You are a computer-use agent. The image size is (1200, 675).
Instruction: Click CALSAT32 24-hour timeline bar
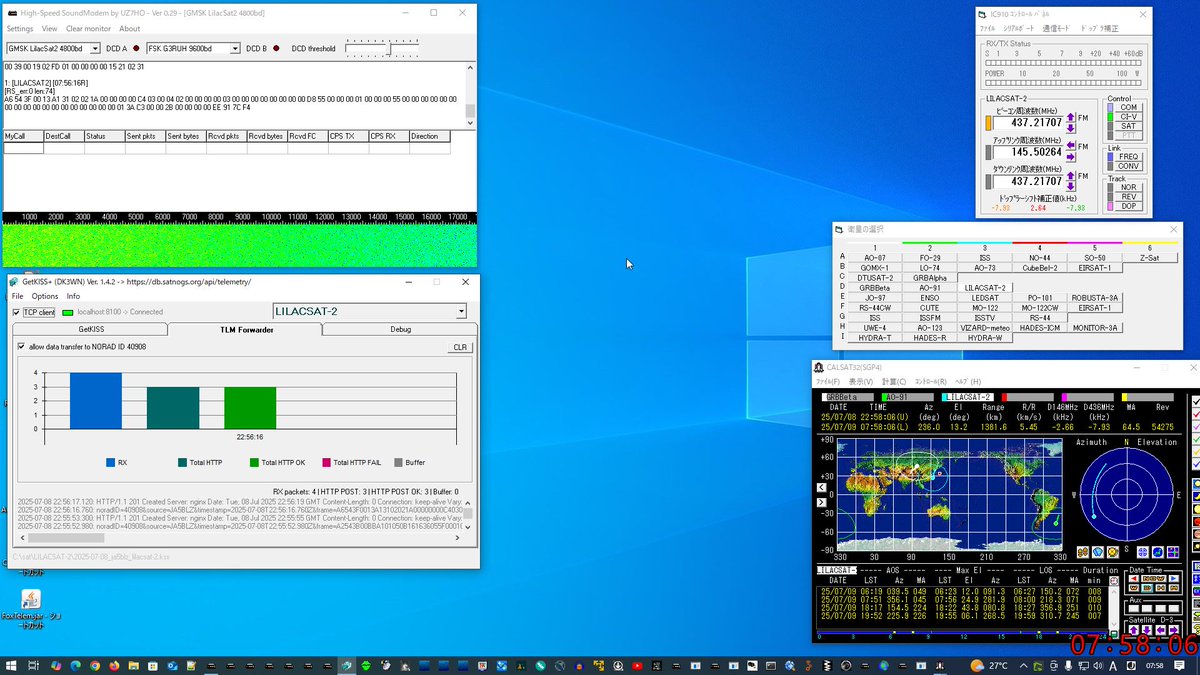point(964,634)
